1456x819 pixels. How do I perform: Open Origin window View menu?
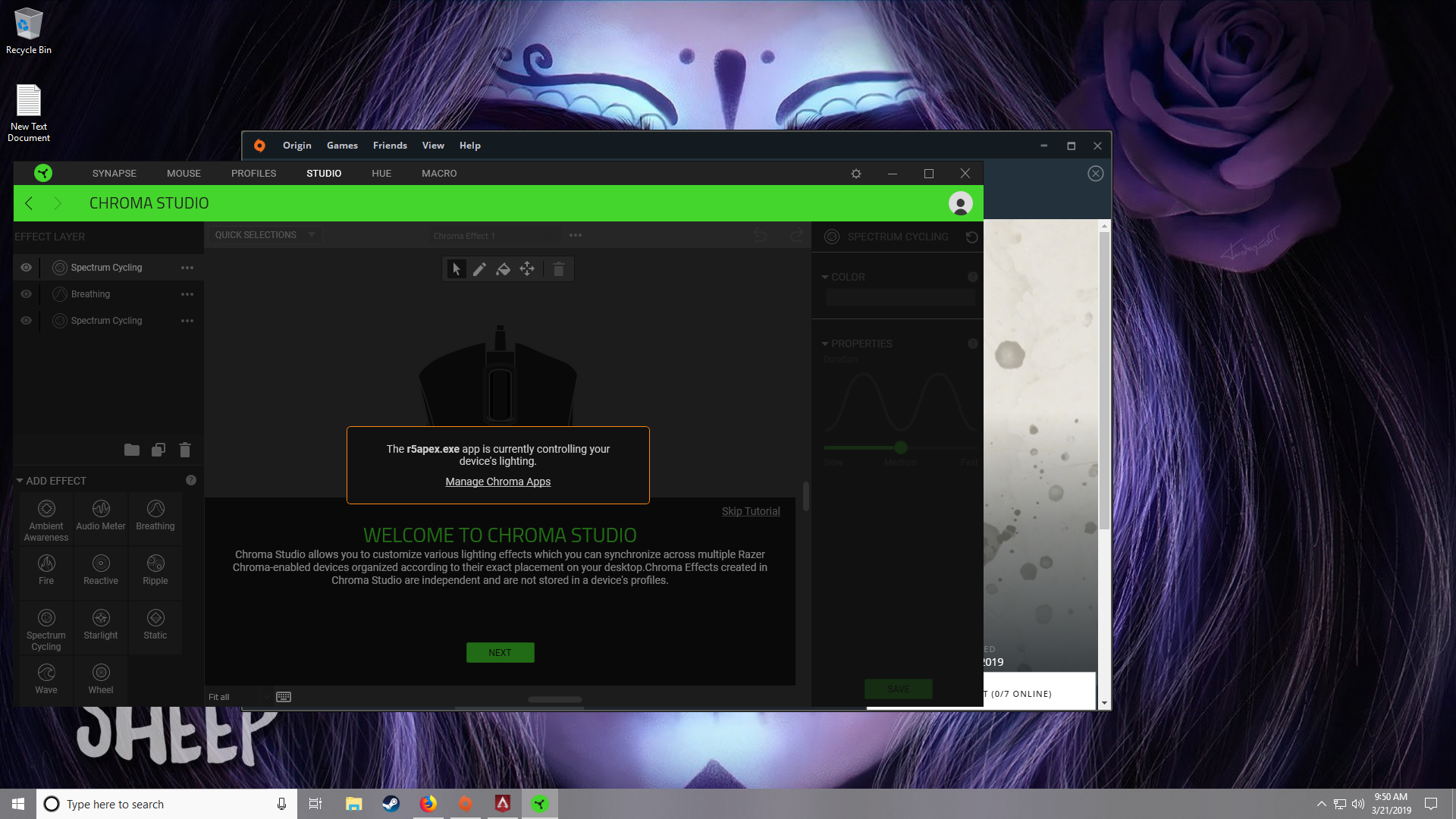tap(433, 146)
